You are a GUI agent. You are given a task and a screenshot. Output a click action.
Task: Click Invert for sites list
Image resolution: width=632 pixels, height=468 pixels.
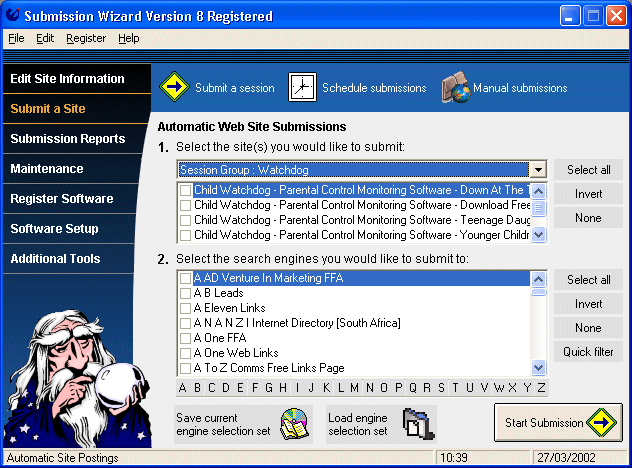[x=588, y=194]
